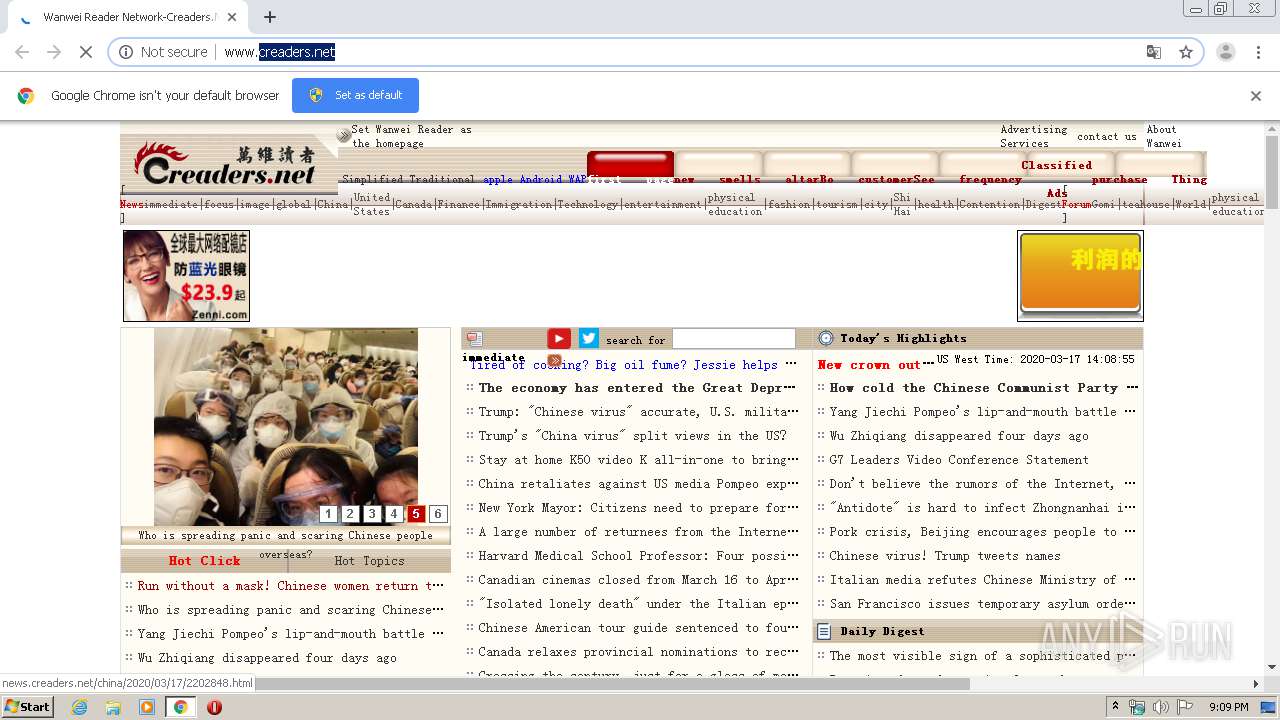Image resolution: width=1280 pixels, height=720 pixels.
Task: Stop loading the page with the X button
Action: [86, 52]
